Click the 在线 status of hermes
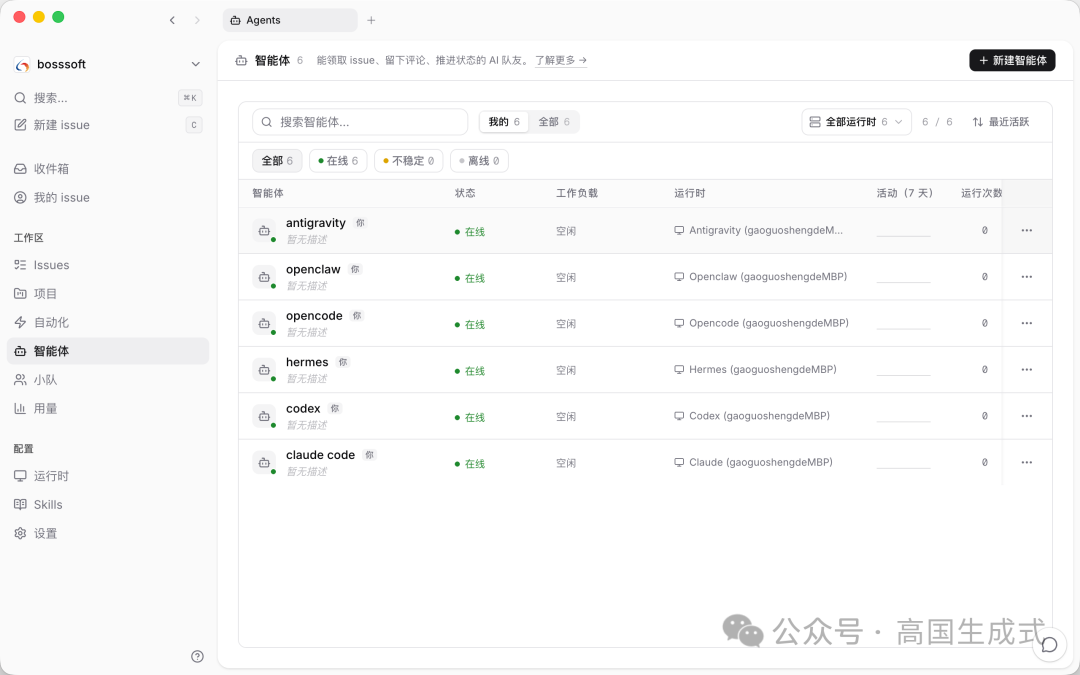 470,371
